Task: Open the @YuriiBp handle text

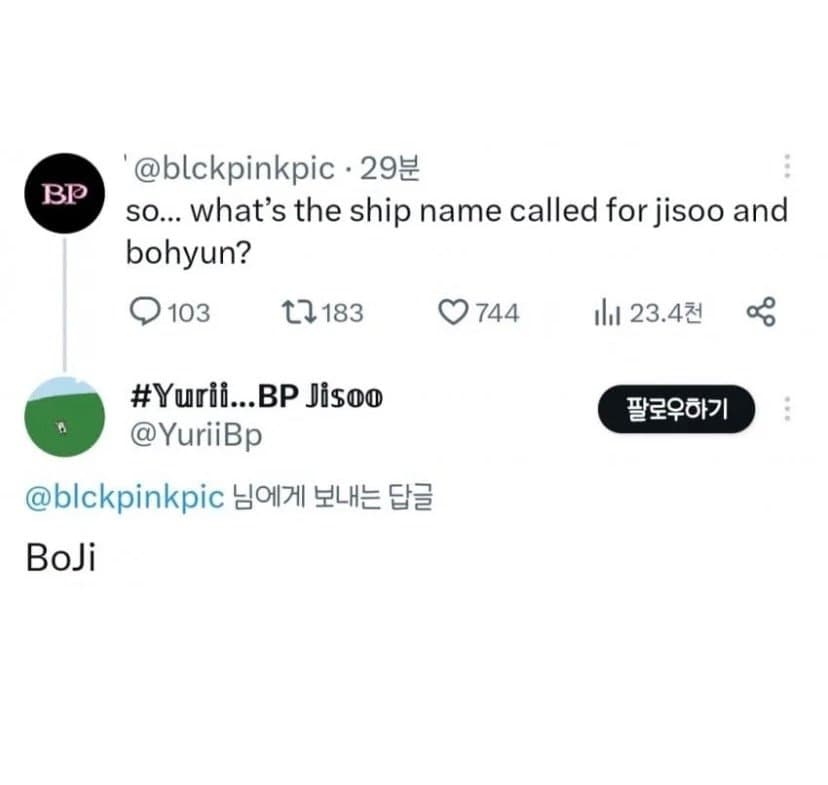Action: (x=196, y=436)
